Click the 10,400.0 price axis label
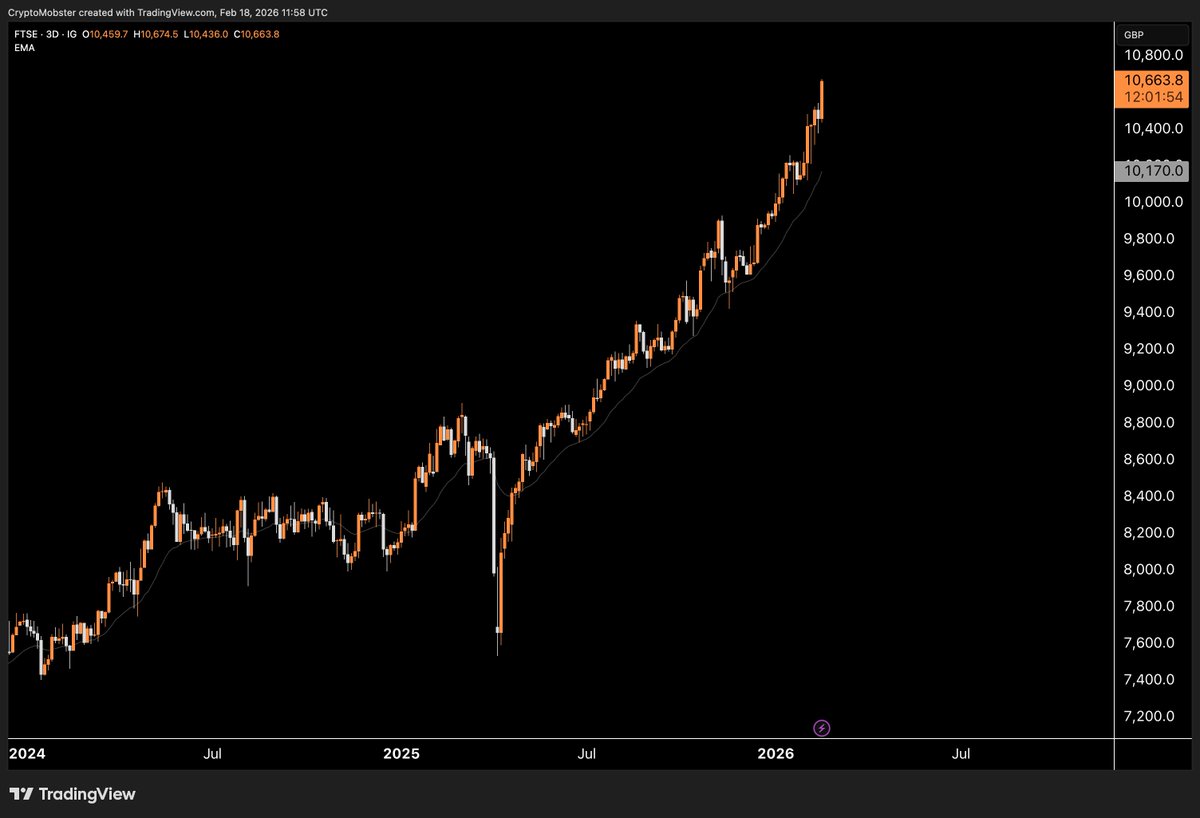1200x818 pixels. coord(1155,129)
